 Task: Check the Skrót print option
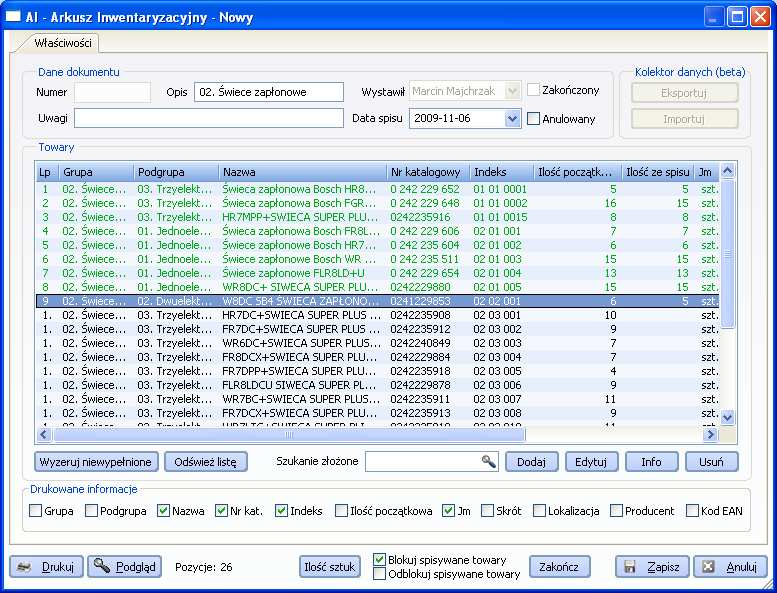pos(488,510)
